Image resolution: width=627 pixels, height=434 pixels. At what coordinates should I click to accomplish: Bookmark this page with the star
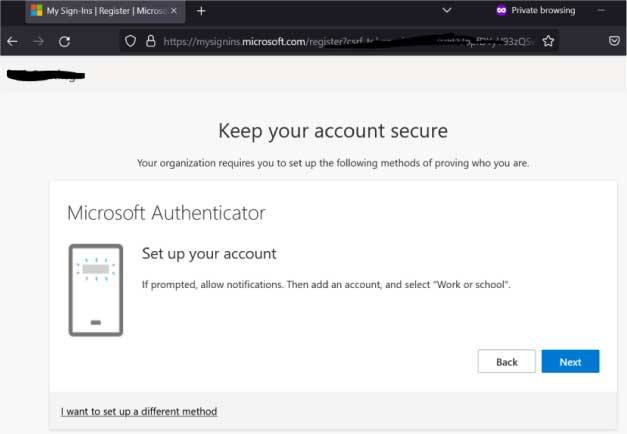click(548, 42)
